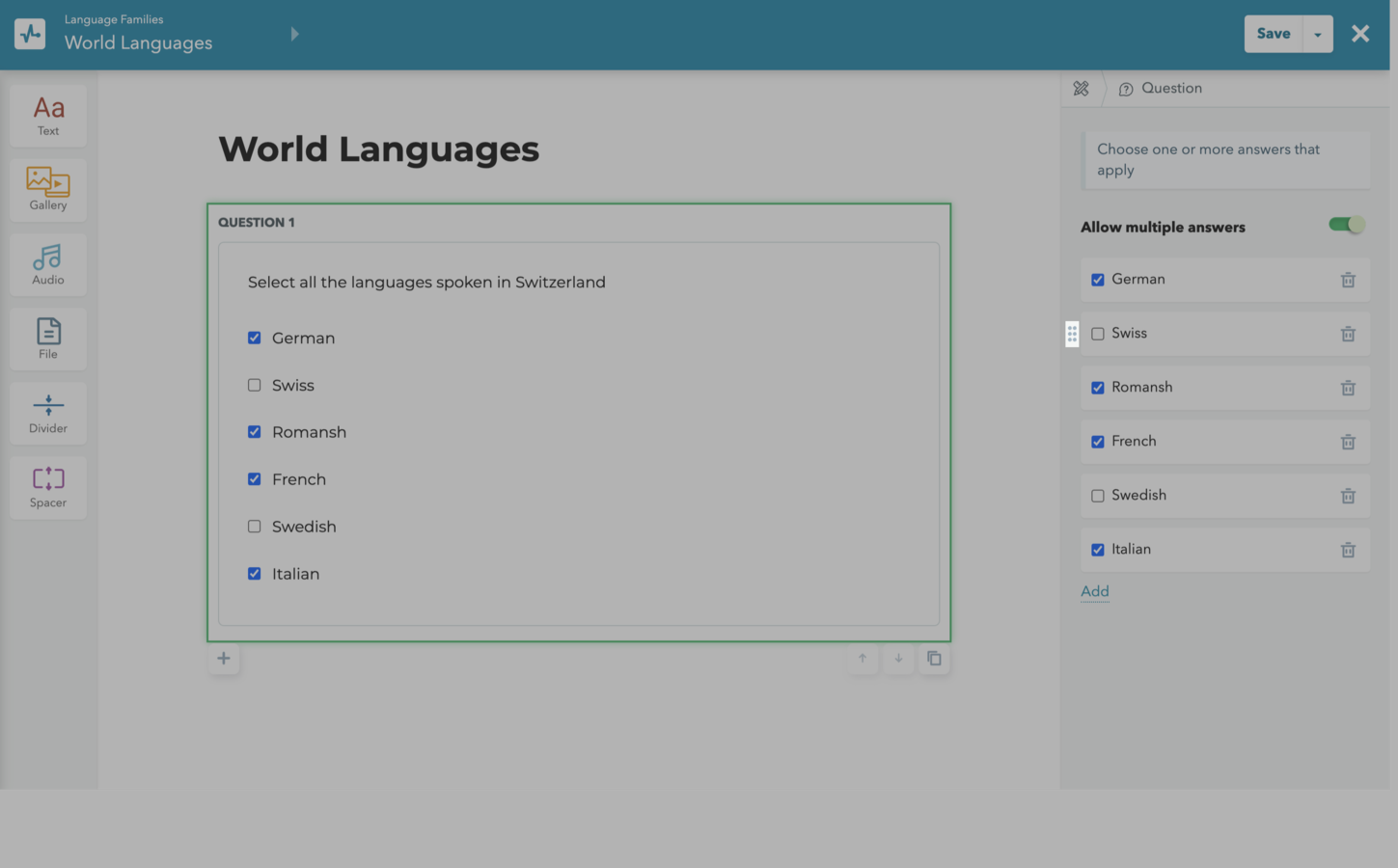Insert an Audio block
The image size is (1398, 868).
tap(48, 264)
